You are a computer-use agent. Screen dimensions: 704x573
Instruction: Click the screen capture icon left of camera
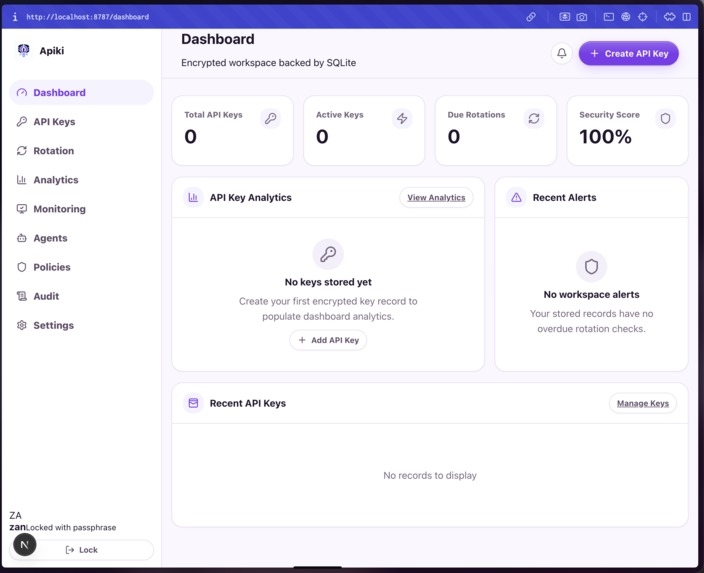tap(564, 17)
